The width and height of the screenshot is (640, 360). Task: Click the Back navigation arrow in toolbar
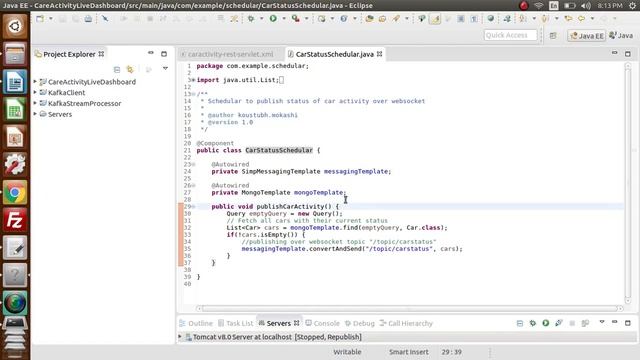tap(581, 19)
